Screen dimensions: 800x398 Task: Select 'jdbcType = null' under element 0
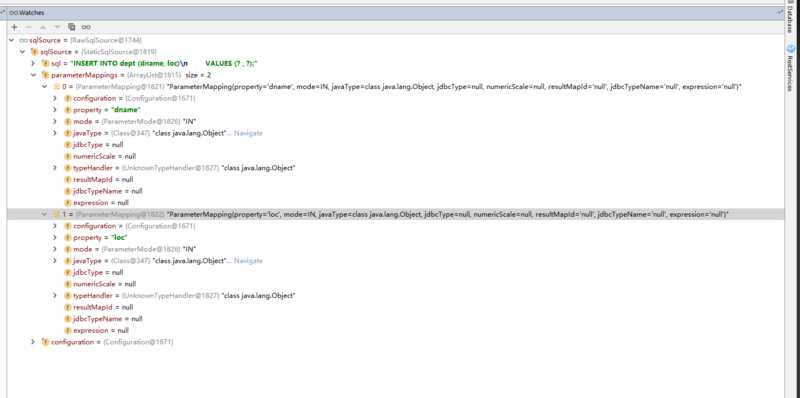98,144
